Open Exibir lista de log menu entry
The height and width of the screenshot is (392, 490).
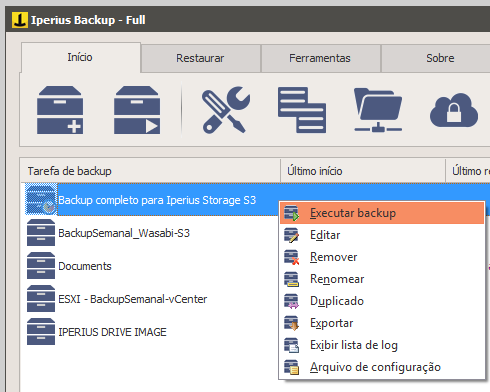[382, 345]
